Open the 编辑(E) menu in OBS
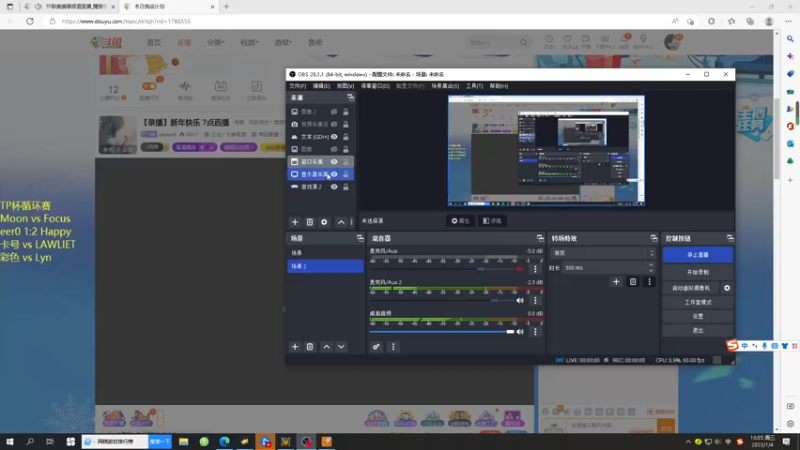Image resolution: width=800 pixels, height=450 pixels. [321, 86]
